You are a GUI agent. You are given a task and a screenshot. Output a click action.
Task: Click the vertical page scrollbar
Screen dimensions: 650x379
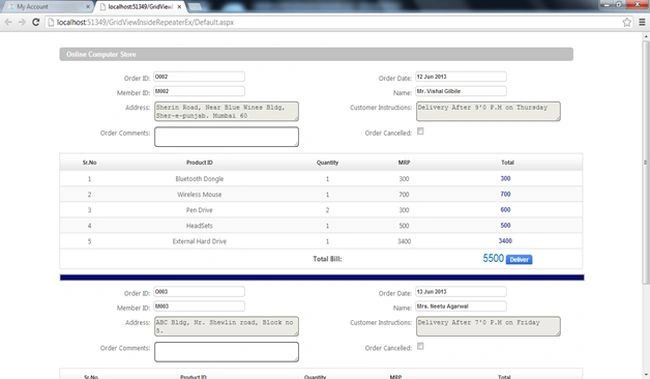[645, 162]
